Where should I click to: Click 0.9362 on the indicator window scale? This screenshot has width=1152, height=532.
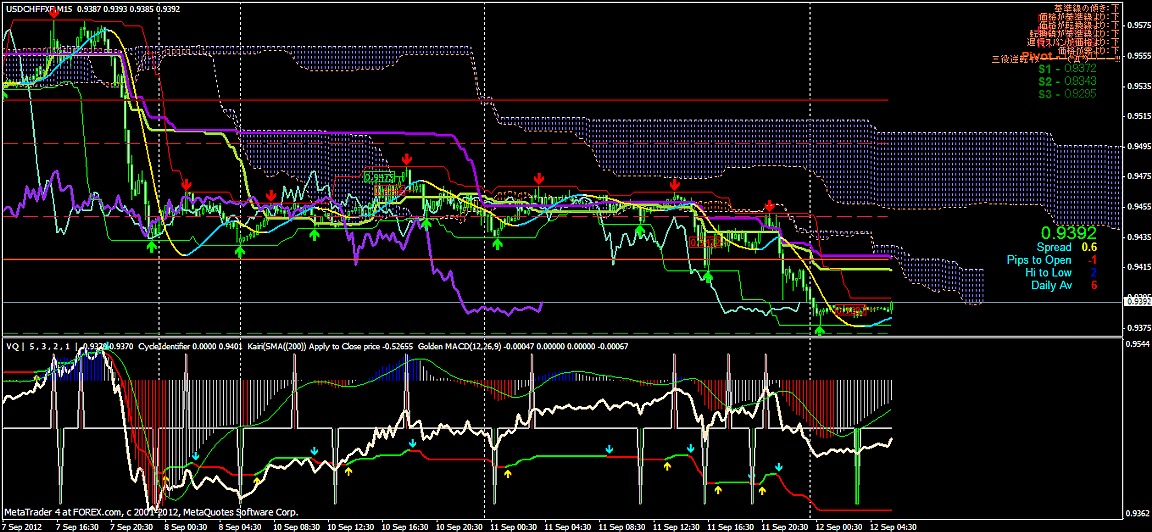pos(1138,513)
